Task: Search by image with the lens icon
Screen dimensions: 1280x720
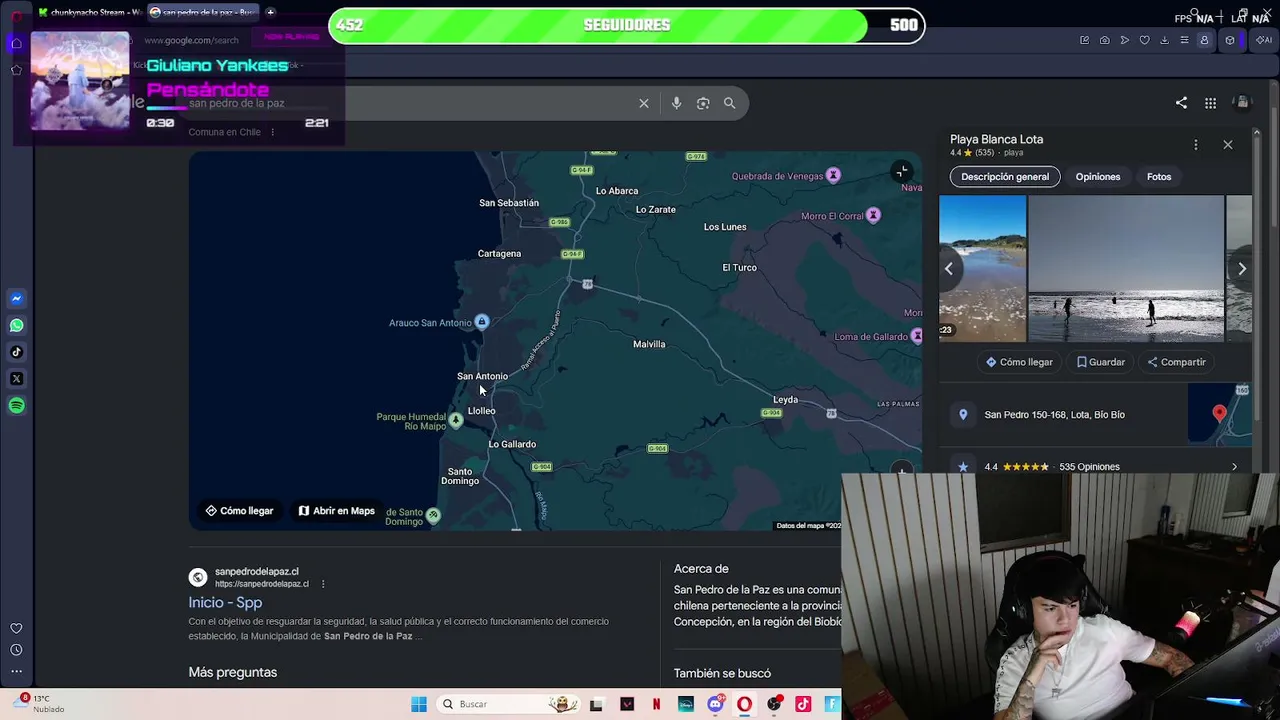Action: click(x=703, y=103)
